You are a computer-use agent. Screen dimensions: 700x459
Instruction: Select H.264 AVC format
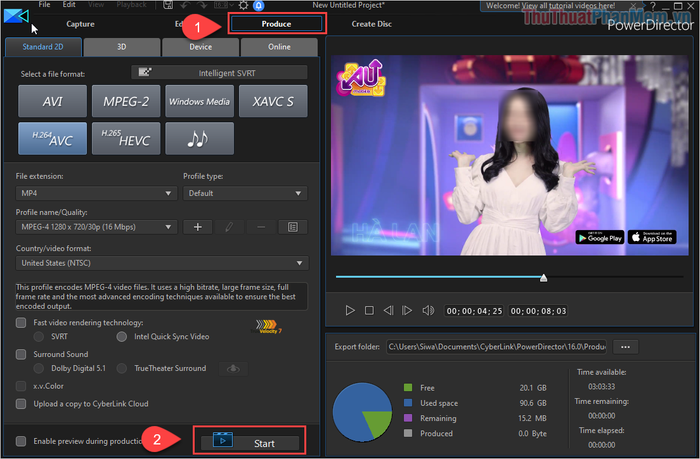coord(52,139)
